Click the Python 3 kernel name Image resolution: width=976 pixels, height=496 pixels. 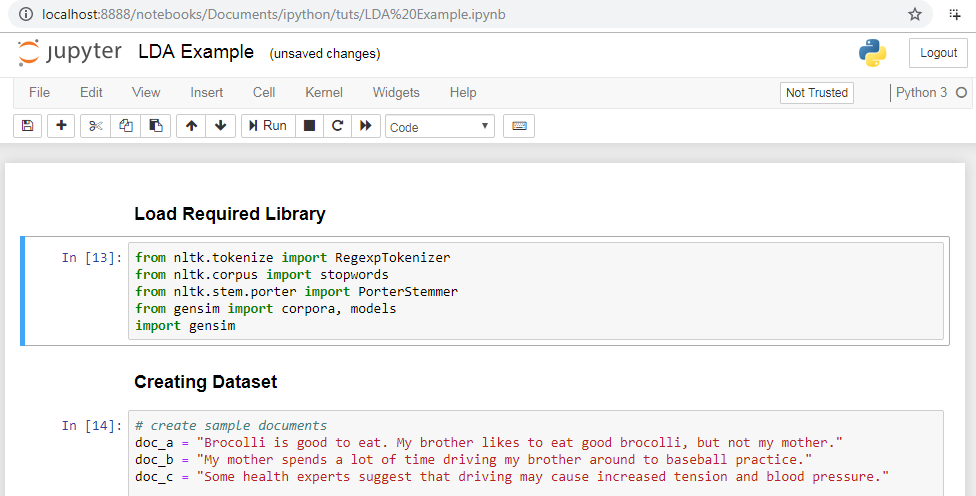click(x=921, y=92)
